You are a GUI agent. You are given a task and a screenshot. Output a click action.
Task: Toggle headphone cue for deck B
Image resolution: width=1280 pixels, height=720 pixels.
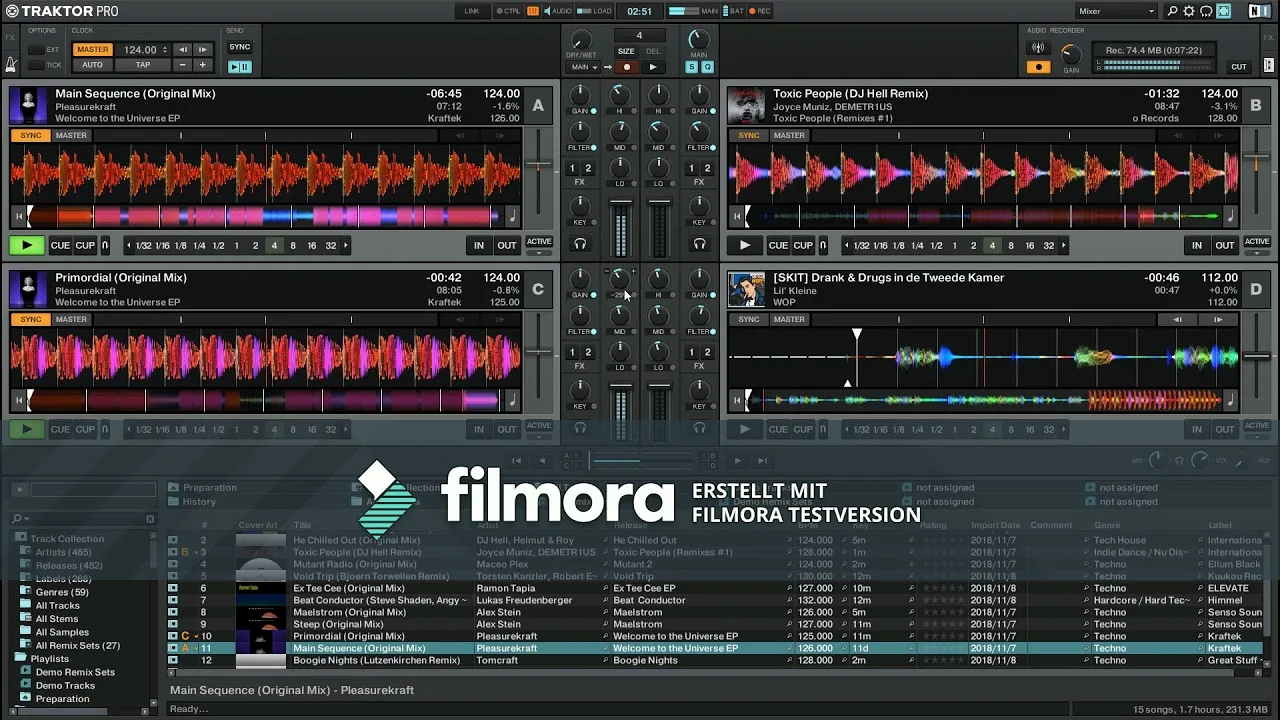699,244
